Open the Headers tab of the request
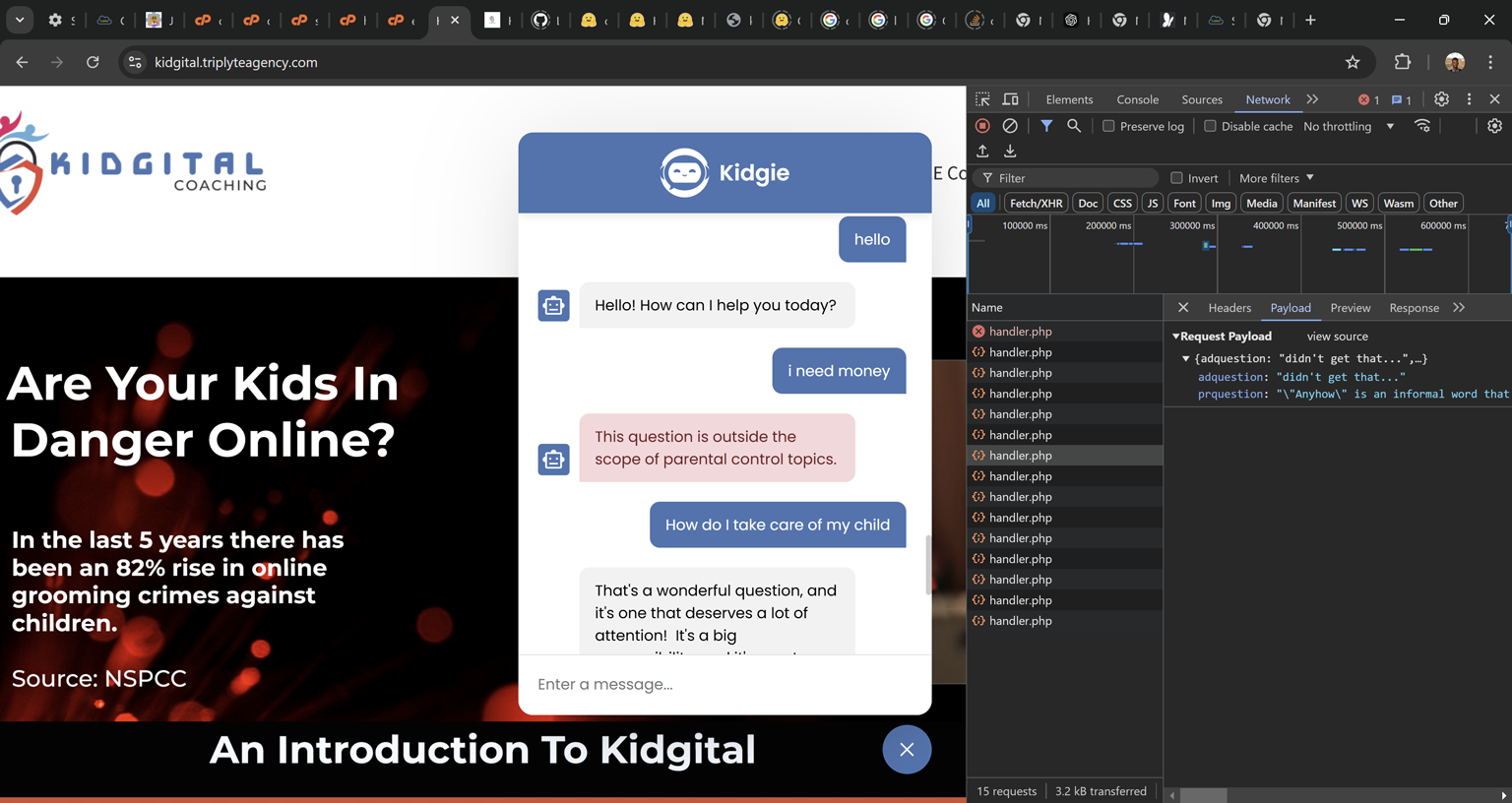This screenshot has height=803, width=1512. coord(1229,308)
